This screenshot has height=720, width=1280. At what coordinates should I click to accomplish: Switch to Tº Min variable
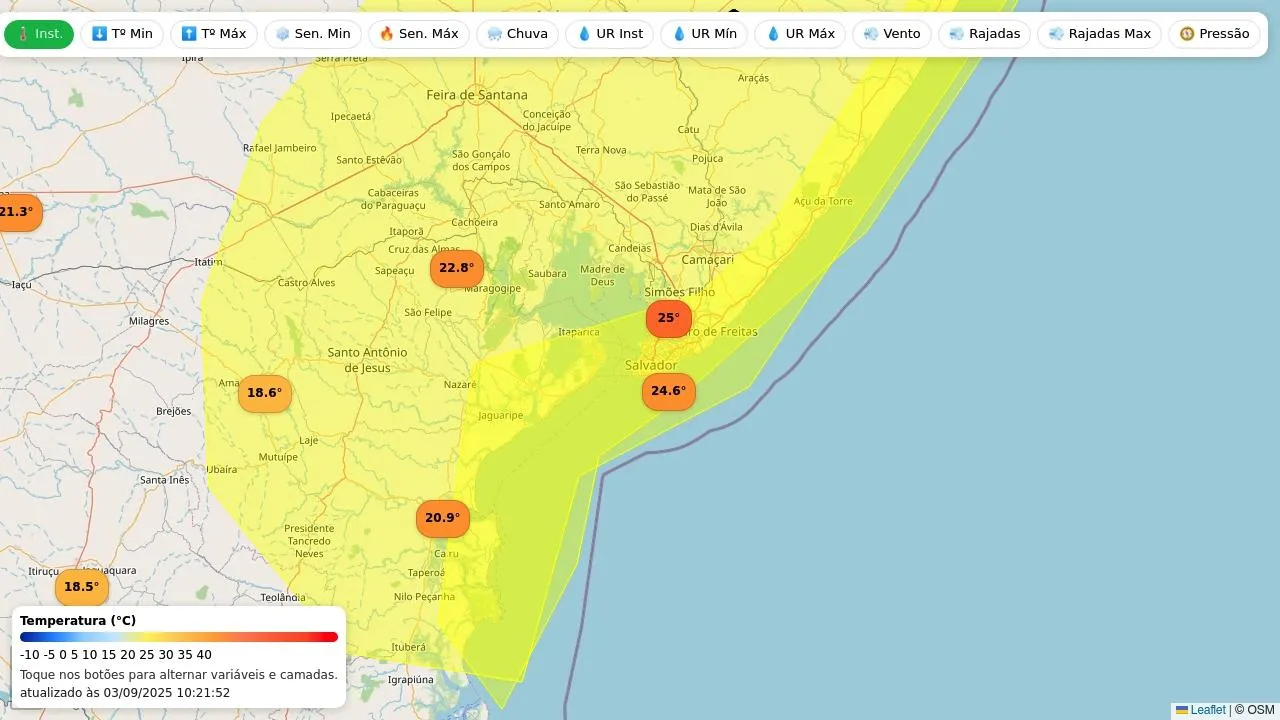pyautogui.click(x=122, y=34)
